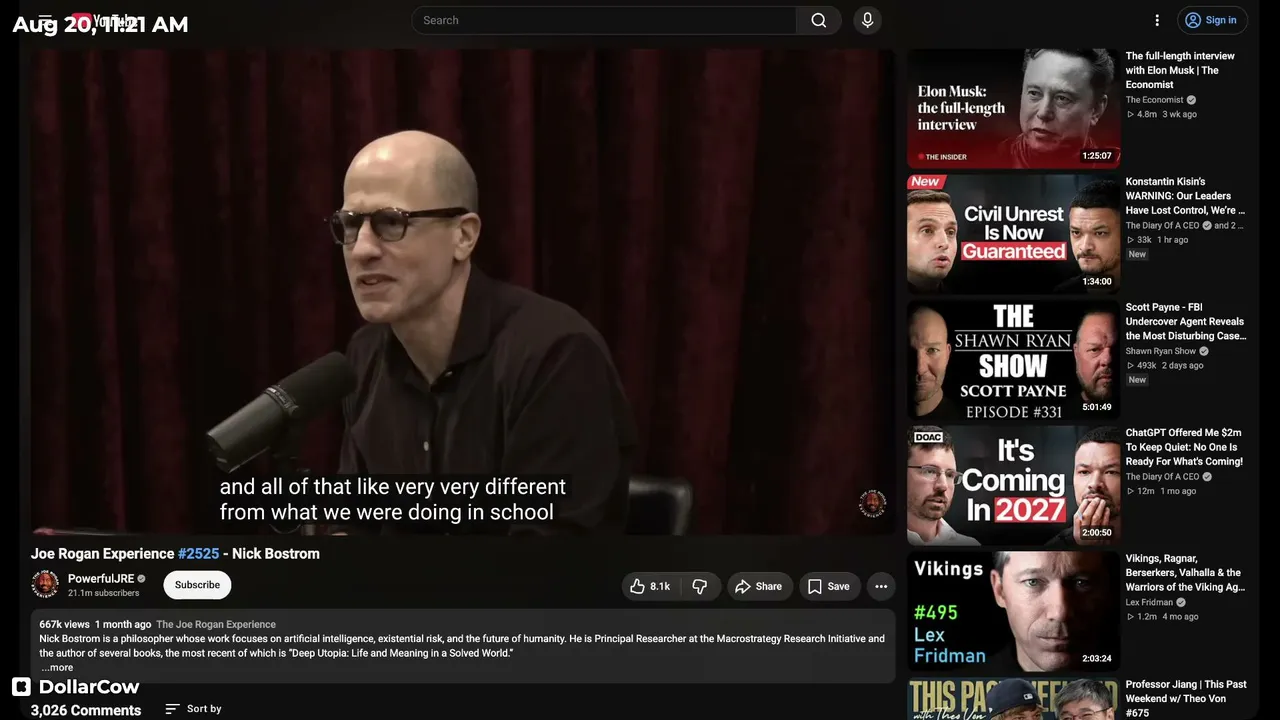Follow the #2525 hashtag in the title

tap(198, 554)
